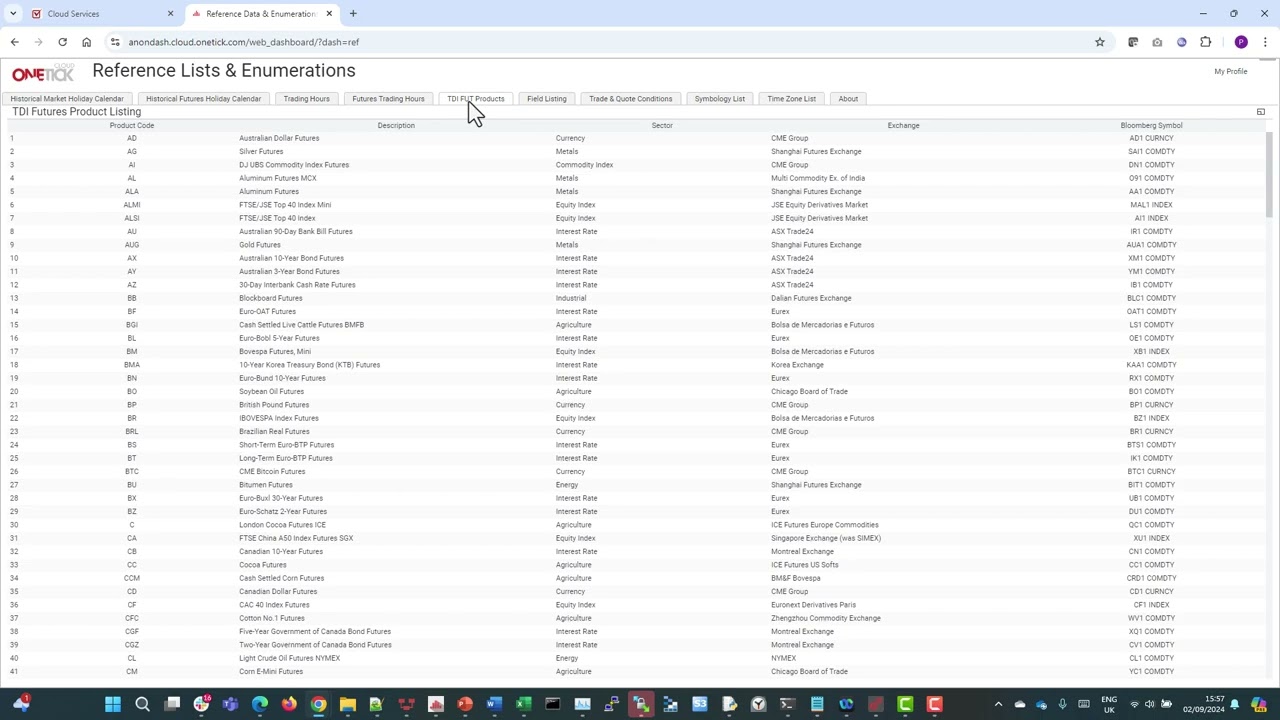Maximize the TDI Futures Product Listing panel
Image resolution: width=1280 pixels, height=720 pixels.
tap(1260, 112)
